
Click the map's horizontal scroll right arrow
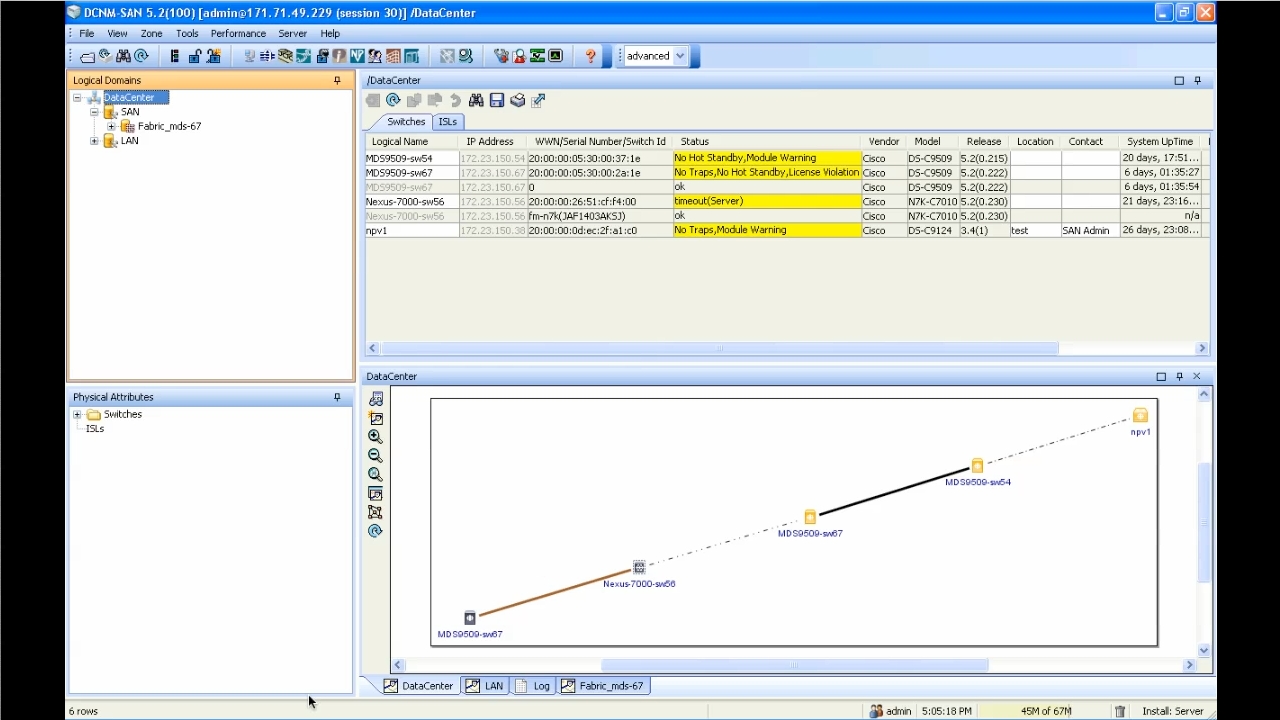1190,665
